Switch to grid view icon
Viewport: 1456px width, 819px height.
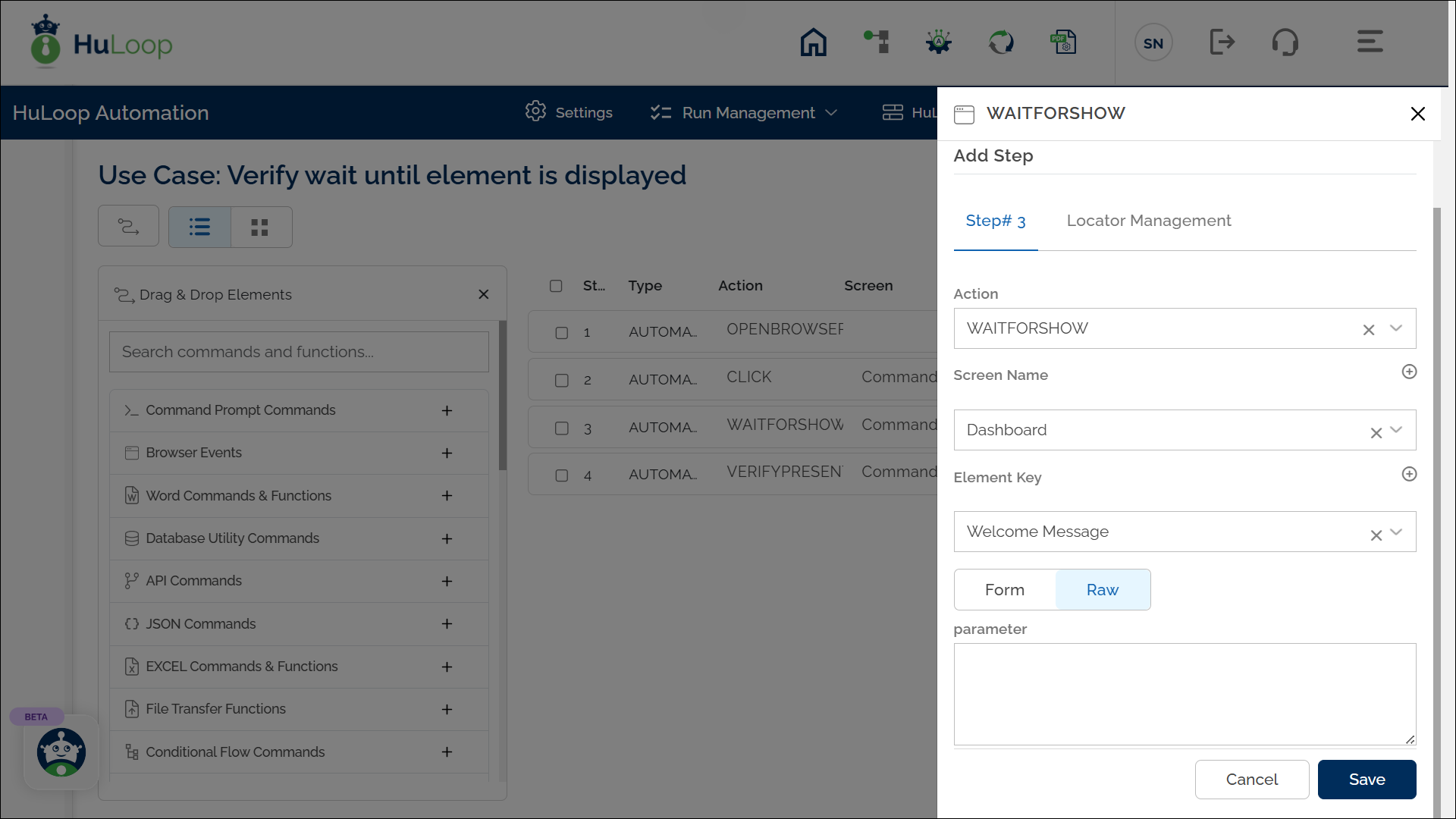click(x=260, y=227)
